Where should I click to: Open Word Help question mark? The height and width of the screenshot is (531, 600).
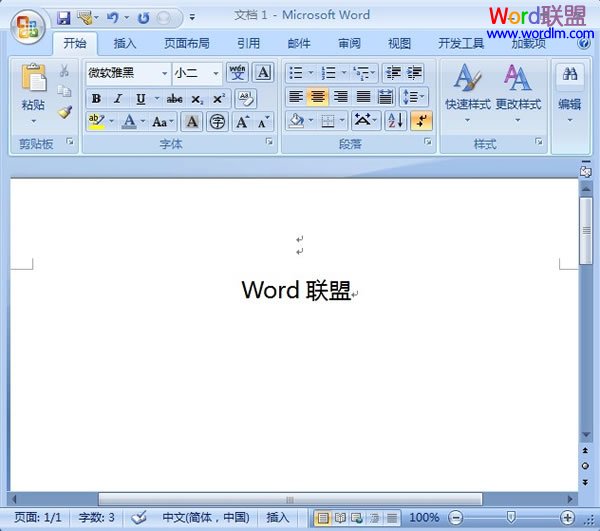click(584, 44)
